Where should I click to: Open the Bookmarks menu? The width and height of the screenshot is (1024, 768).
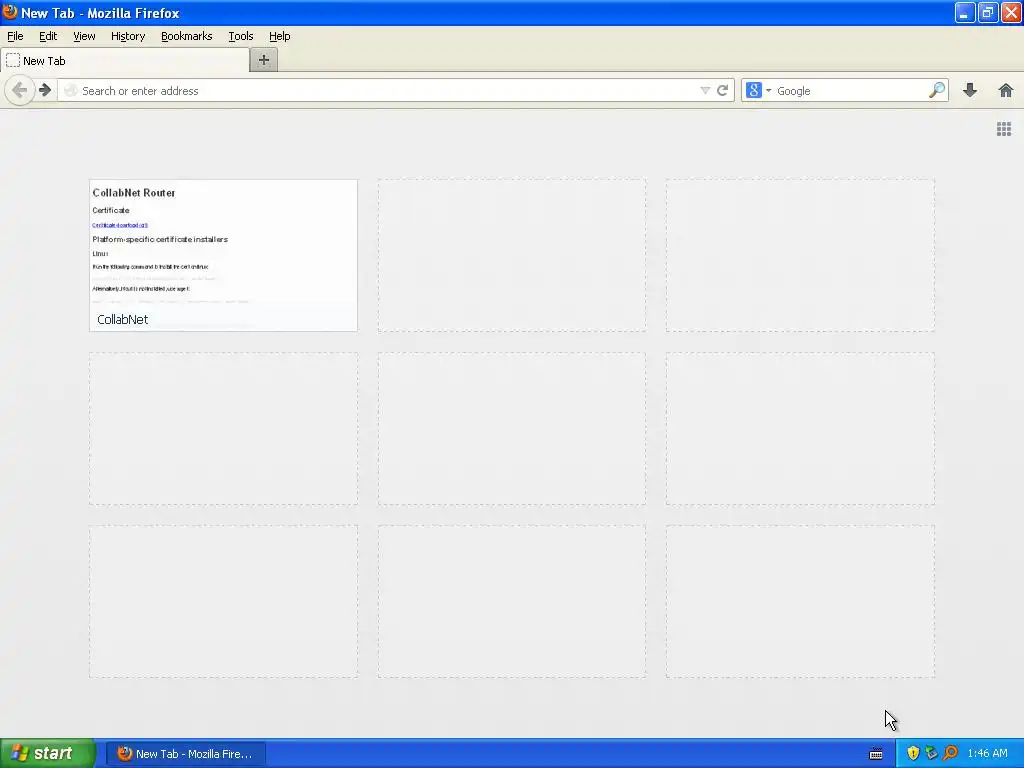(187, 36)
